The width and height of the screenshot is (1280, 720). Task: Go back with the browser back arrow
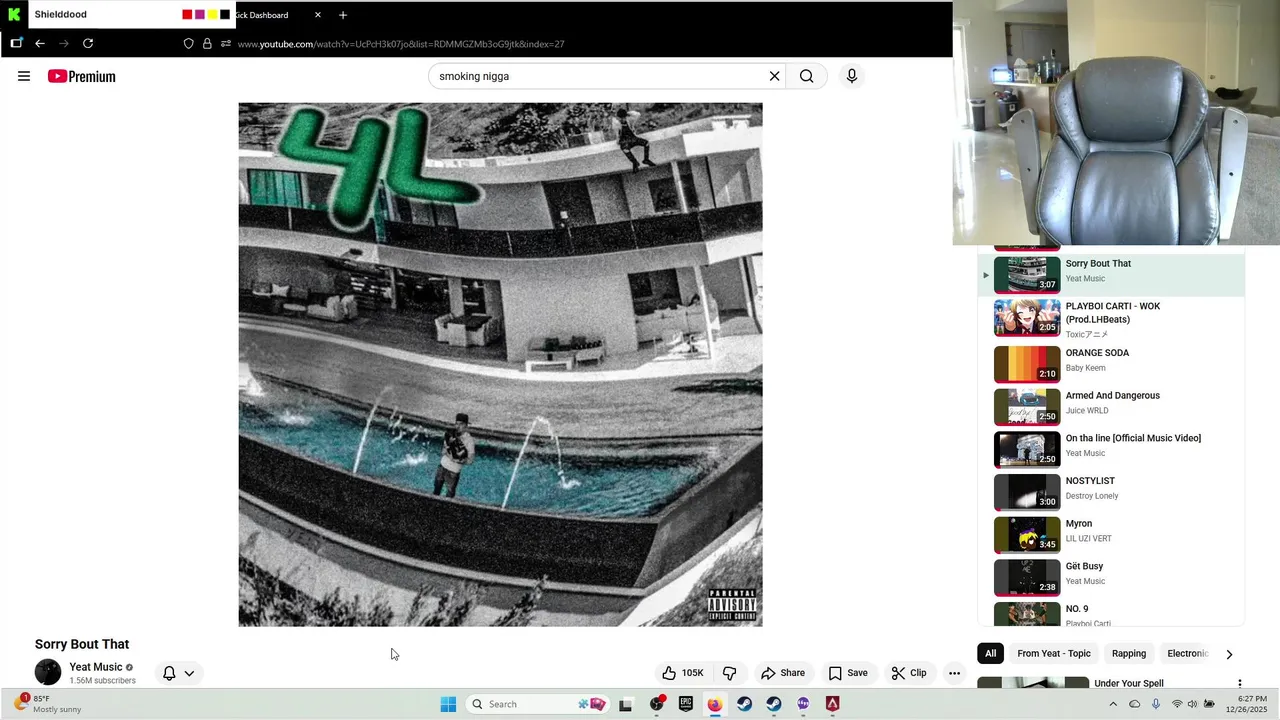point(40,43)
